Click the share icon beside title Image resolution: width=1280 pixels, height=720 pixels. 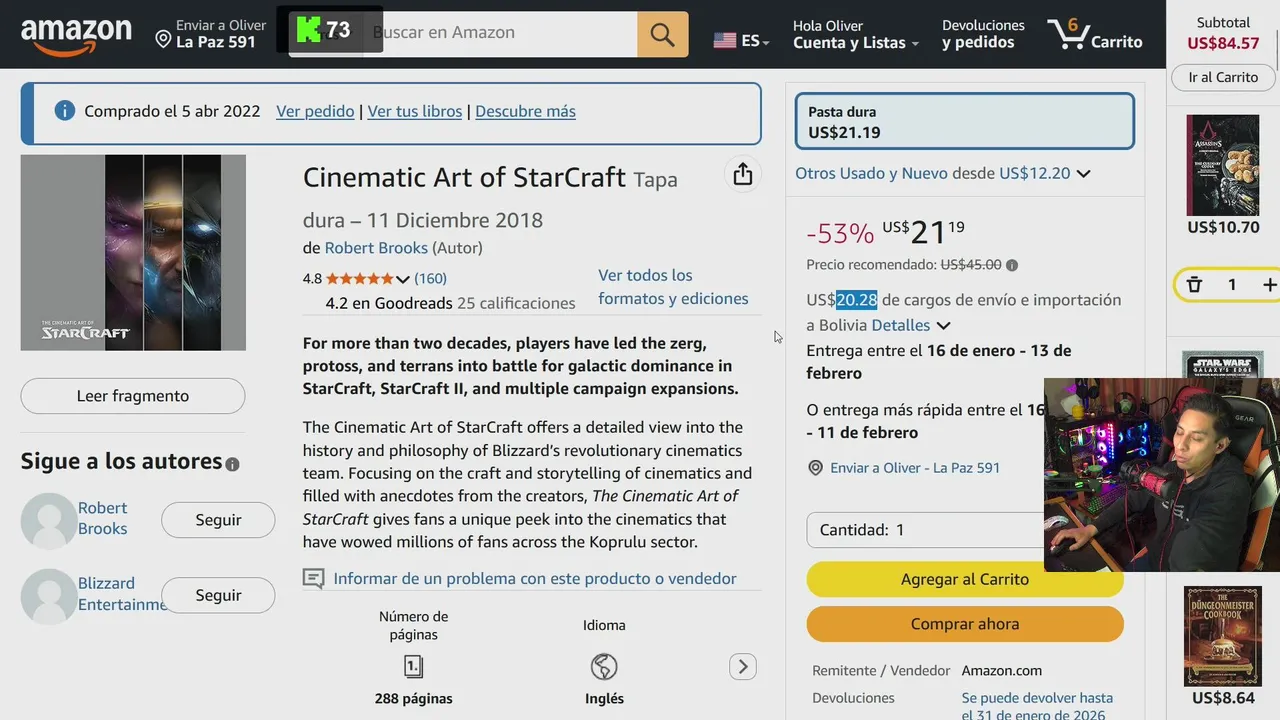tap(742, 175)
